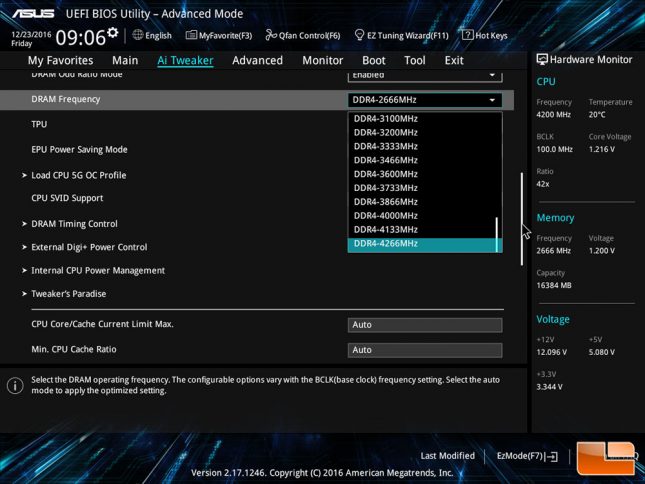
Task: Click the Min. CPU Cache Ratio field
Action: 425,350
